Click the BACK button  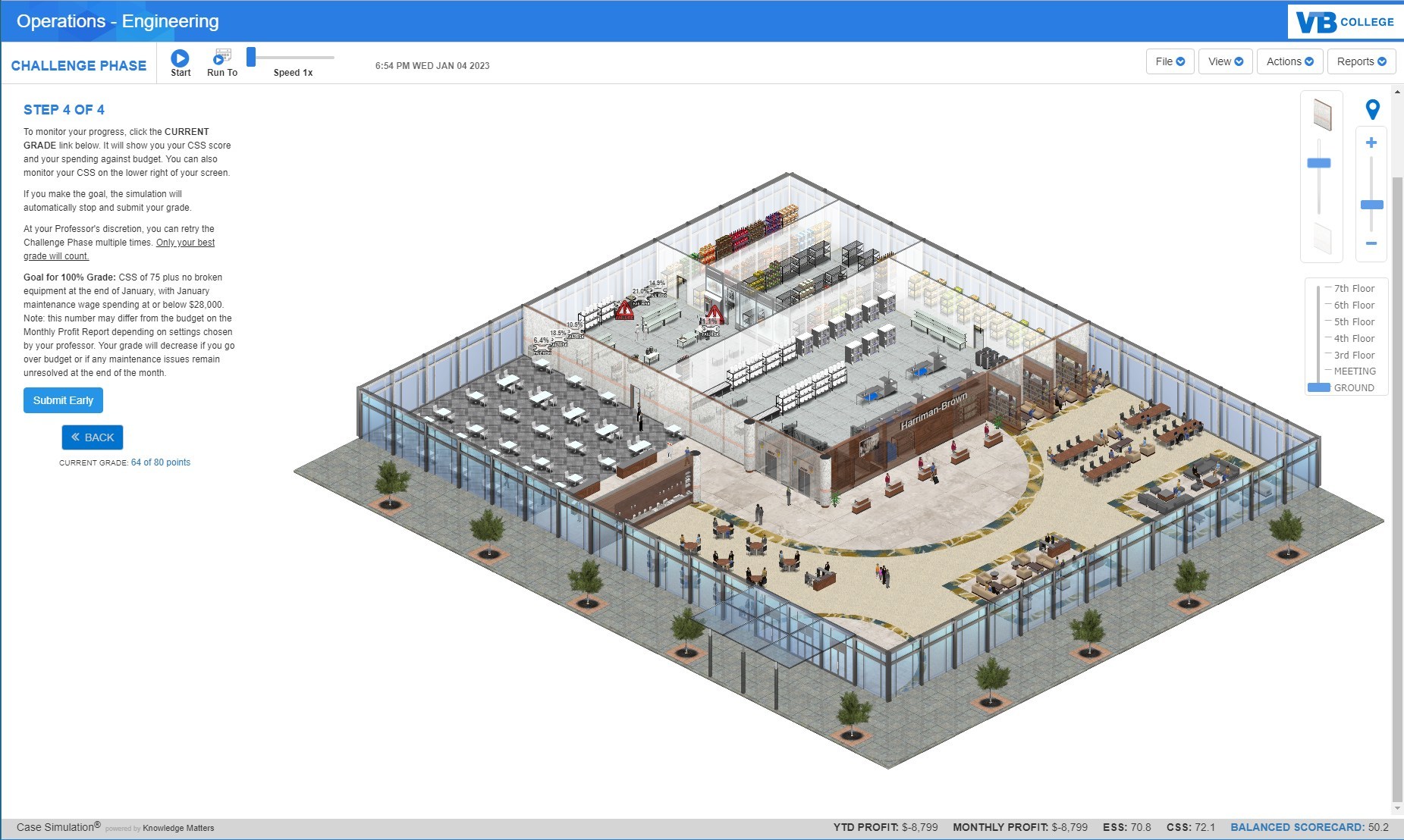point(92,437)
